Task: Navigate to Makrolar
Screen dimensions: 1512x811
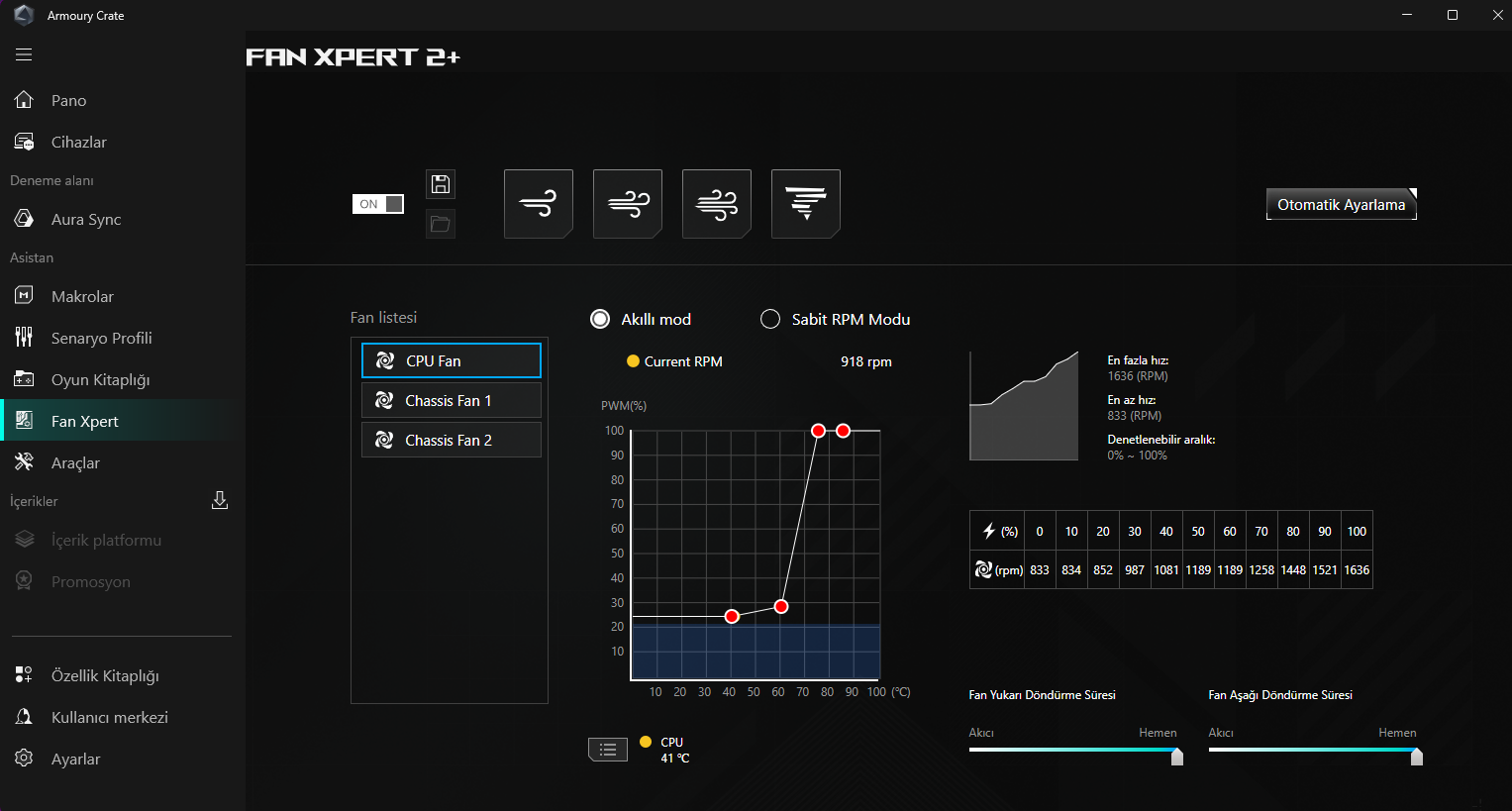Action: click(x=123, y=296)
